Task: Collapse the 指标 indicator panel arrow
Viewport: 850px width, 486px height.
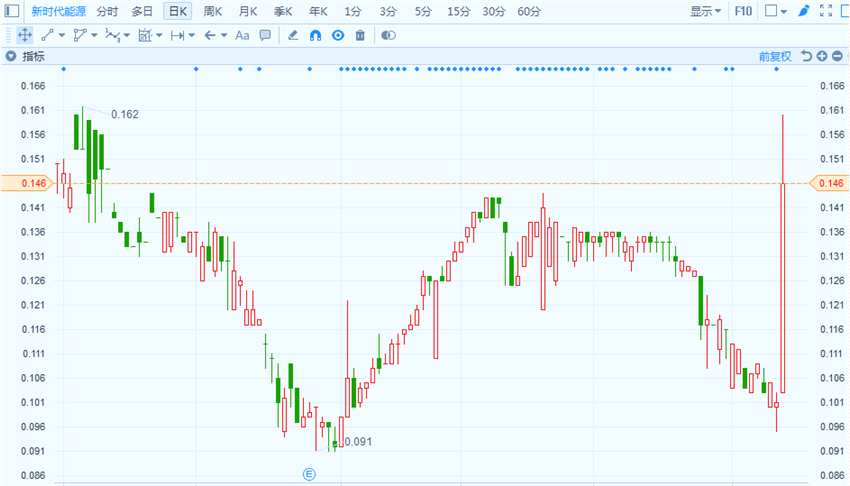Action: point(10,56)
